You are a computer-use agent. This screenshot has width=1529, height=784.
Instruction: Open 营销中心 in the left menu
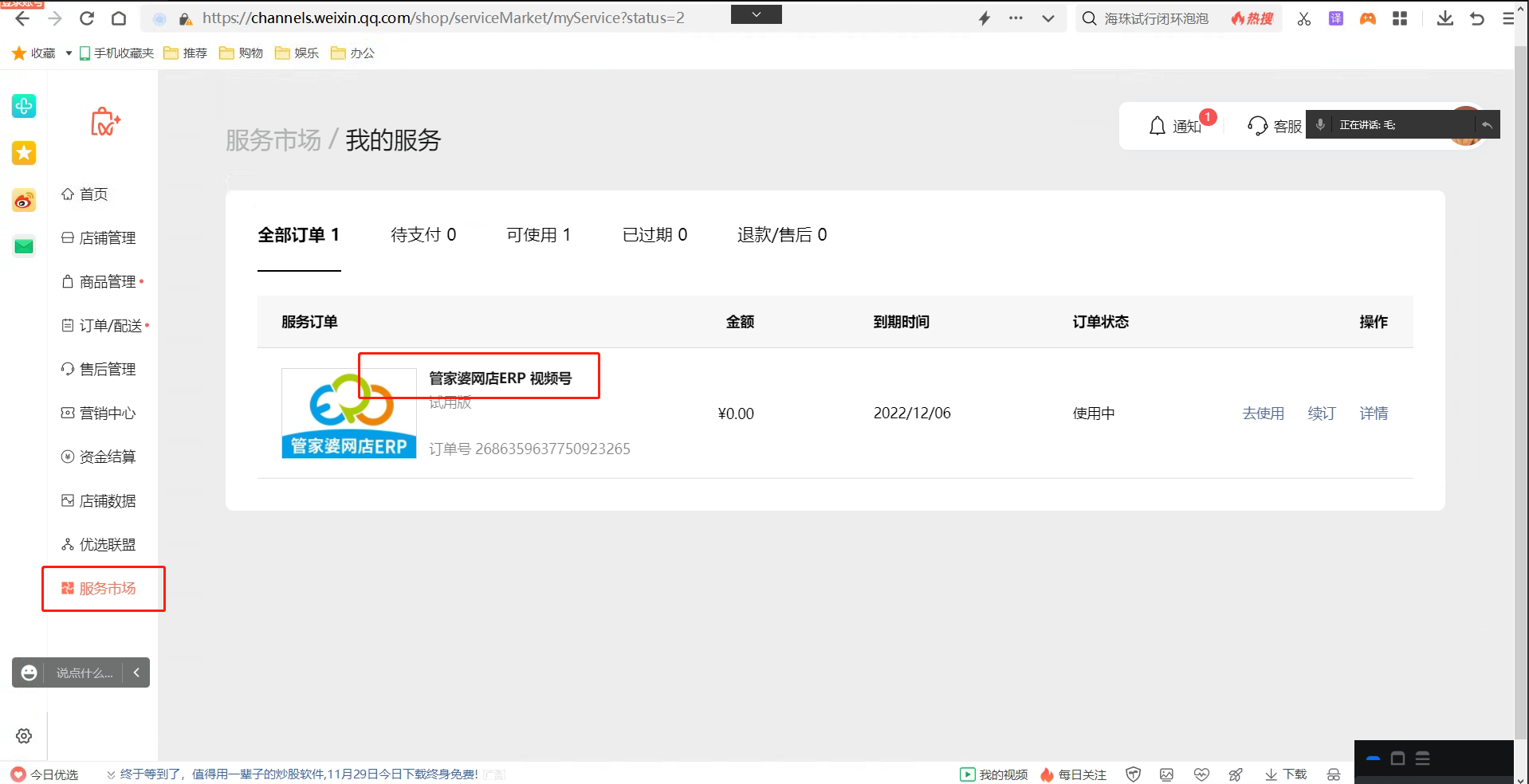(99, 413)
